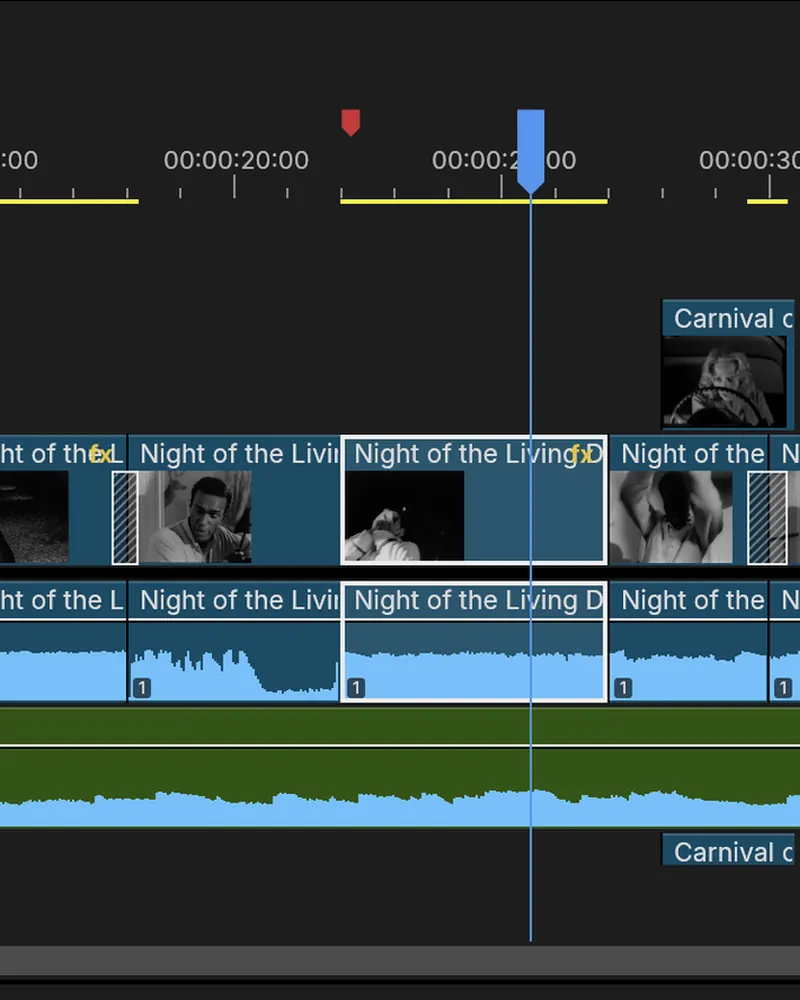
Task: Select transition after the raised-hands clip
Action: tap(767, 517)
